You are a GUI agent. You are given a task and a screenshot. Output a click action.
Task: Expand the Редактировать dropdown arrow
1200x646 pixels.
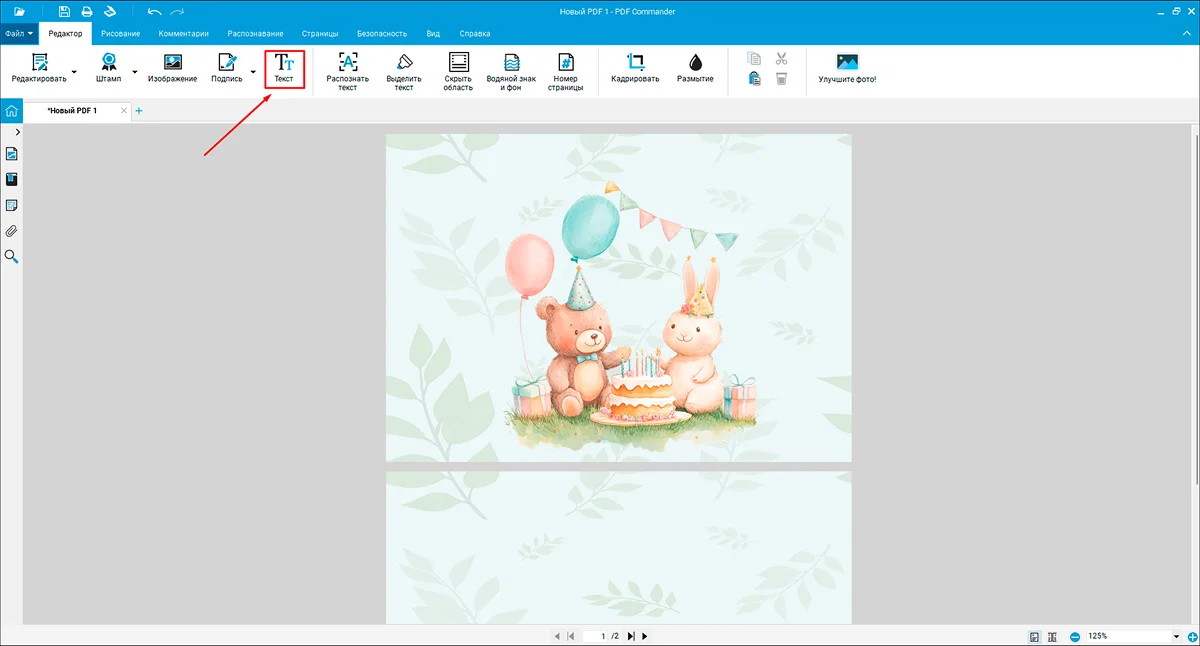tap(75, 71)
